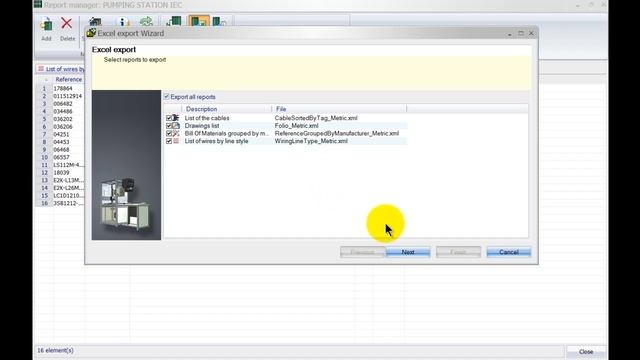
Task: Click reference 178864 in row 1
Action: tap(62, 88)
